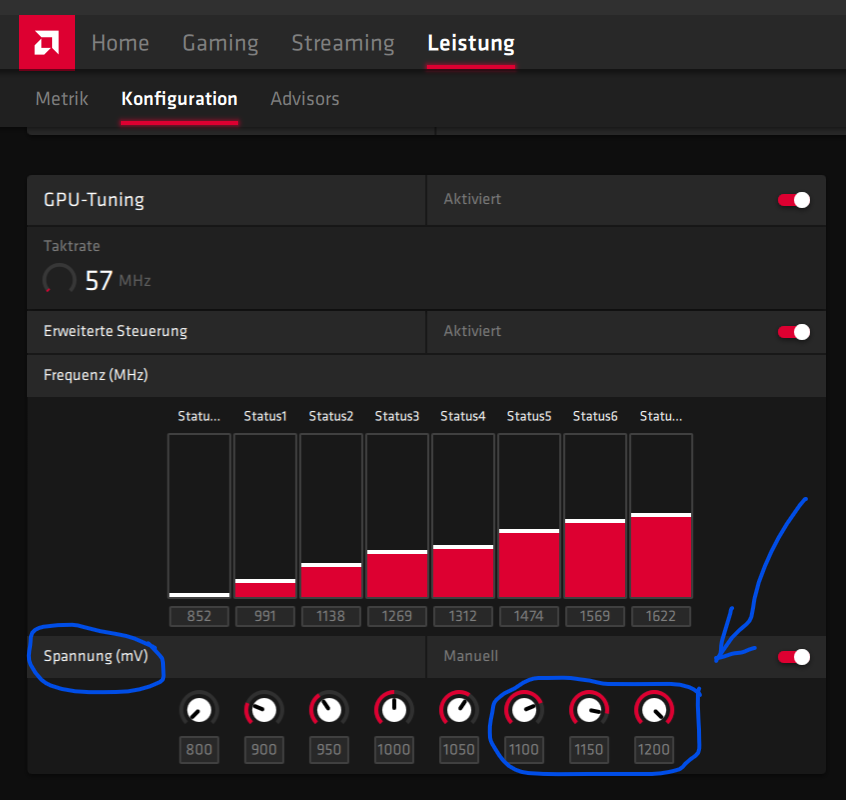Click the 1474 frequency input field
The height and width of the screenshot is (800, 846).
tap(529, 616)
